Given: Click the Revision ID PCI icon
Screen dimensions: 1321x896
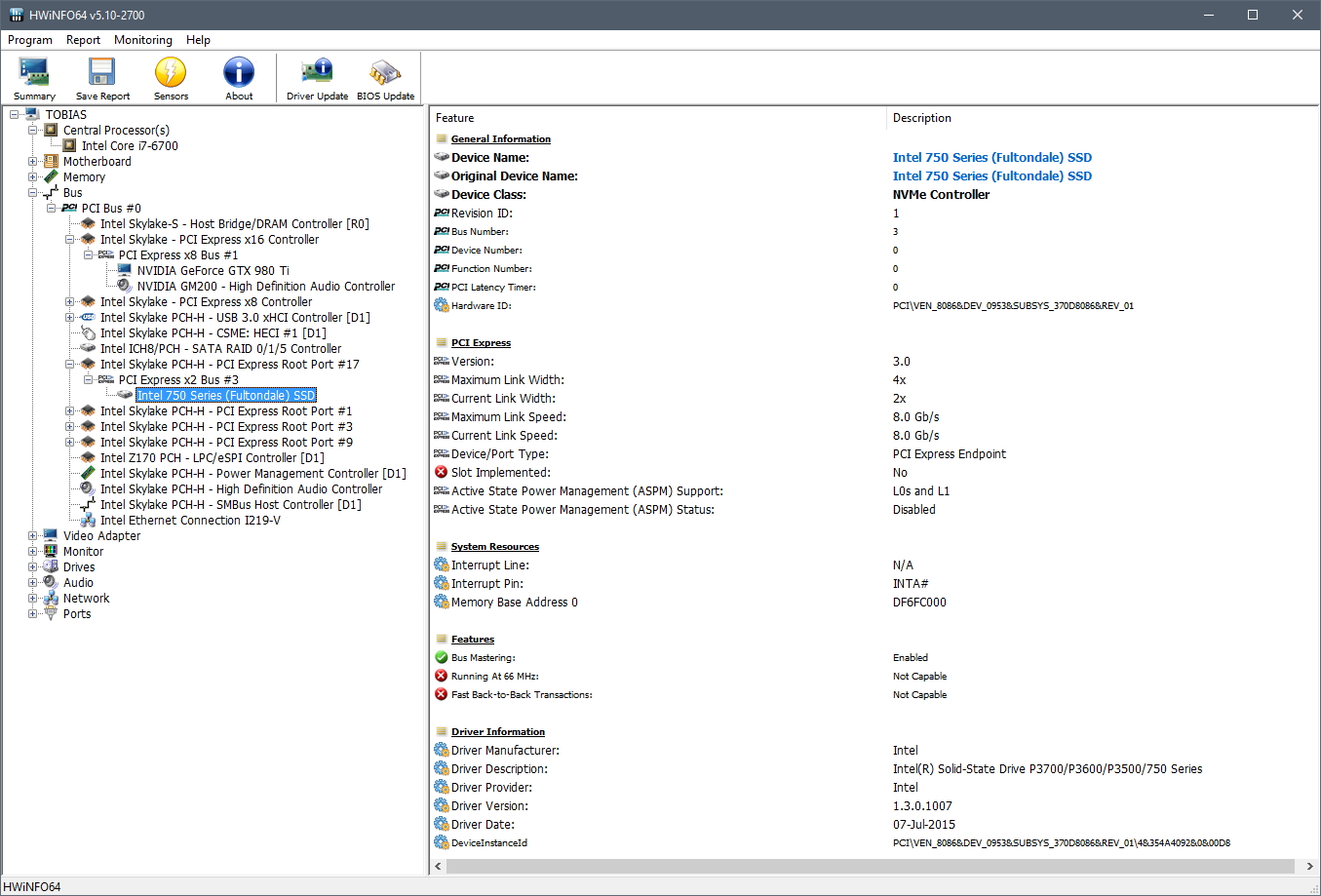Looking at the screenshot, I should (x=441, y=214).
